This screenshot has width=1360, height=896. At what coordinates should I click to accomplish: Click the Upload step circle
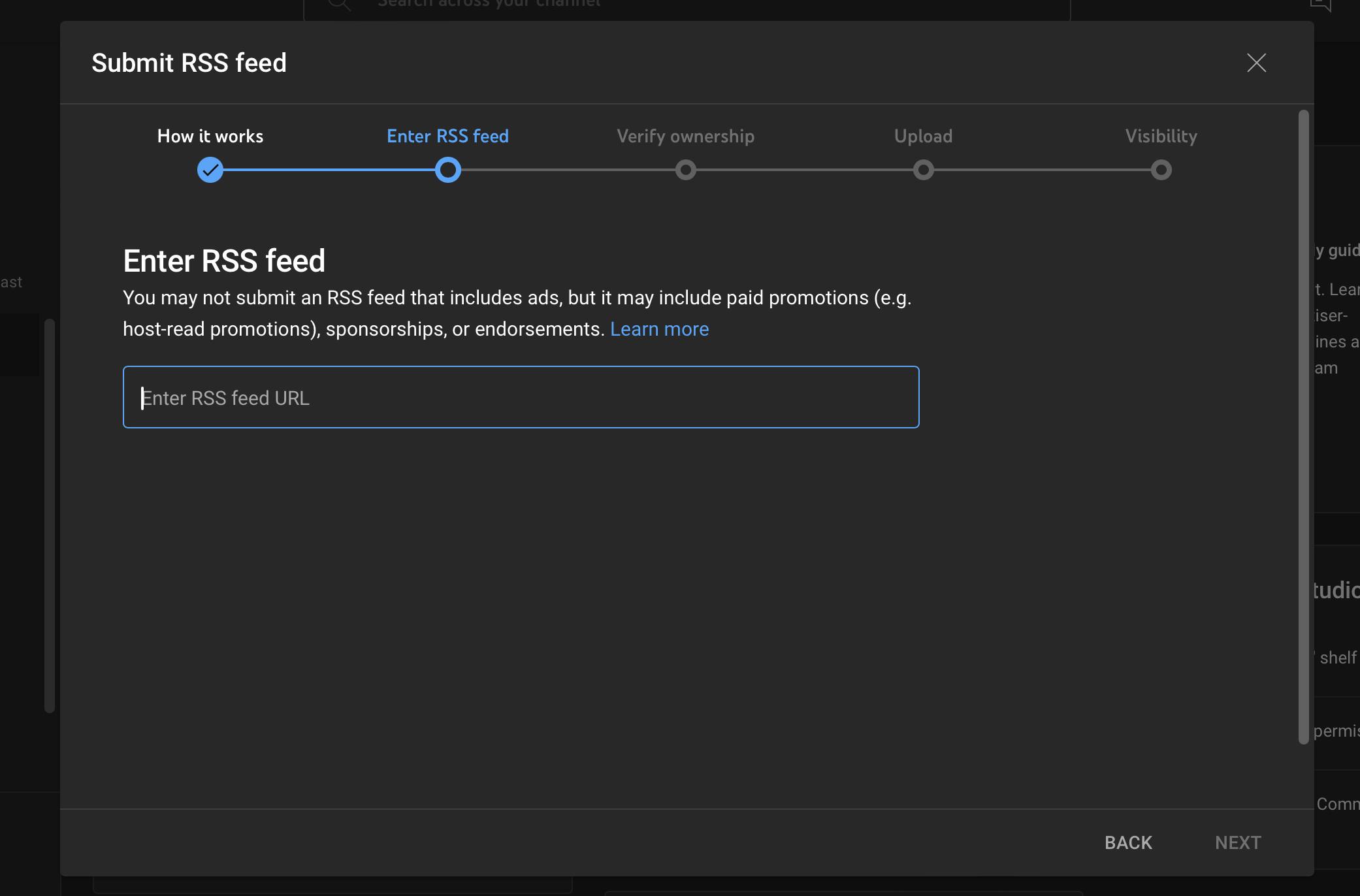point(923,170)
